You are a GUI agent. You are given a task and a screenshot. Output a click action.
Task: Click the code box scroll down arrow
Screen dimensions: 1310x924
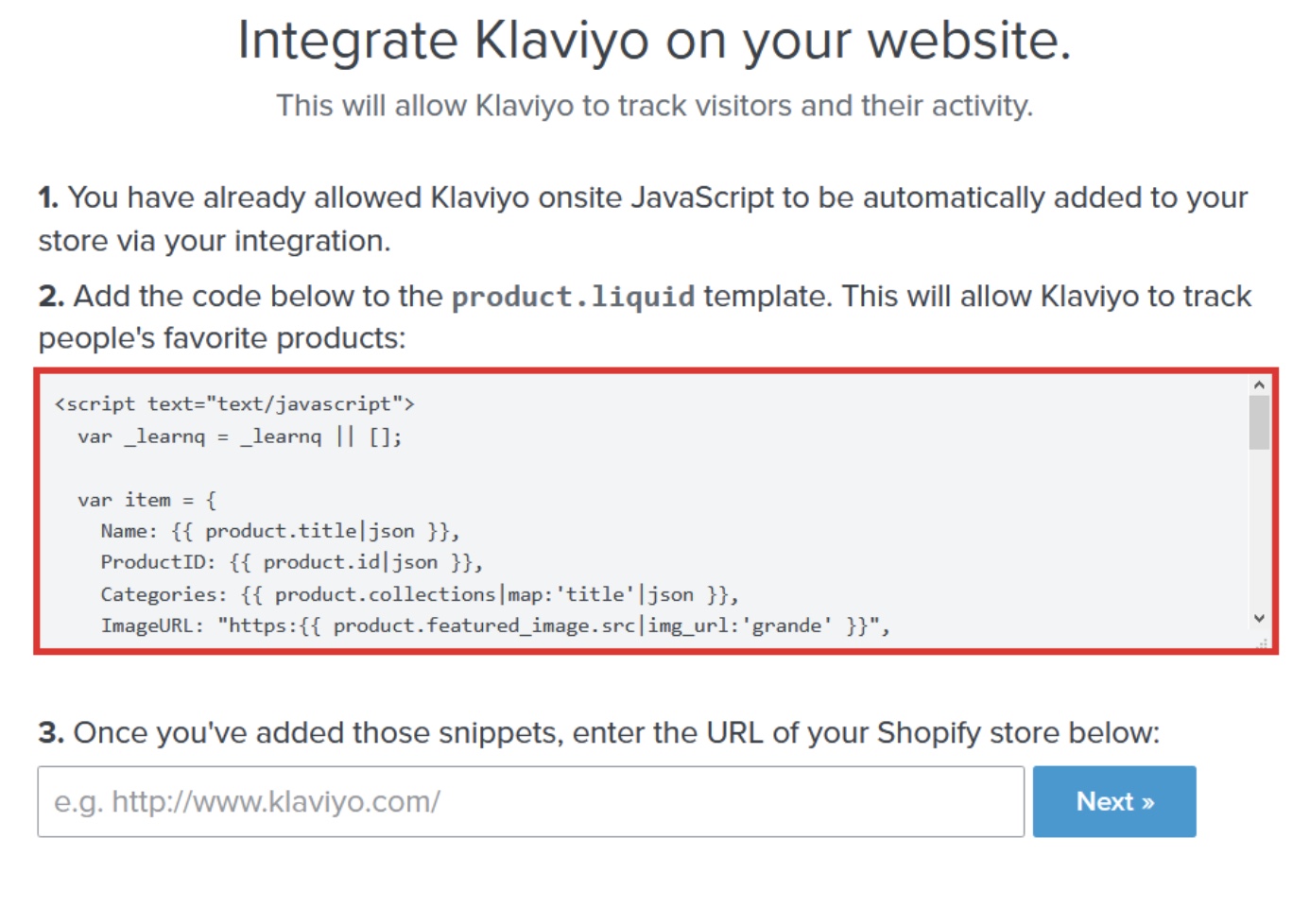click(x=1258, y=618)
